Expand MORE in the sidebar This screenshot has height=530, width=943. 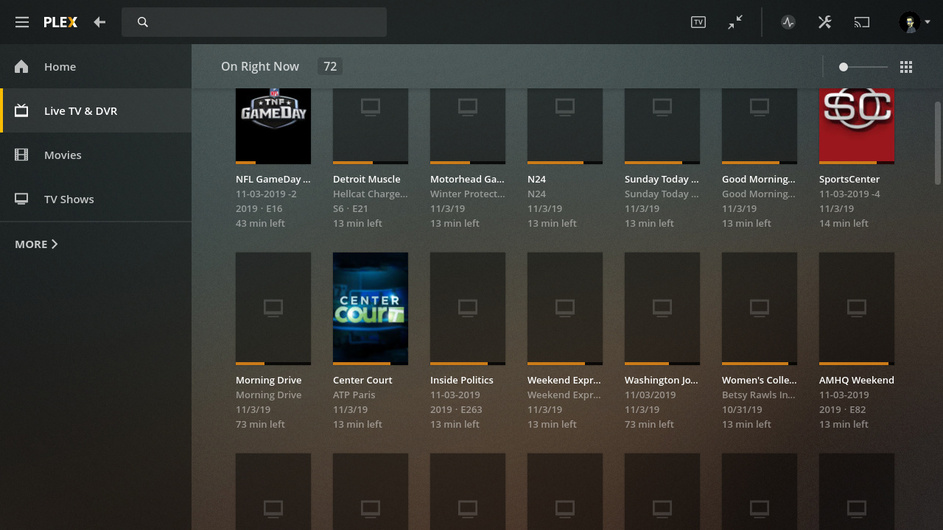pos(36,244)
